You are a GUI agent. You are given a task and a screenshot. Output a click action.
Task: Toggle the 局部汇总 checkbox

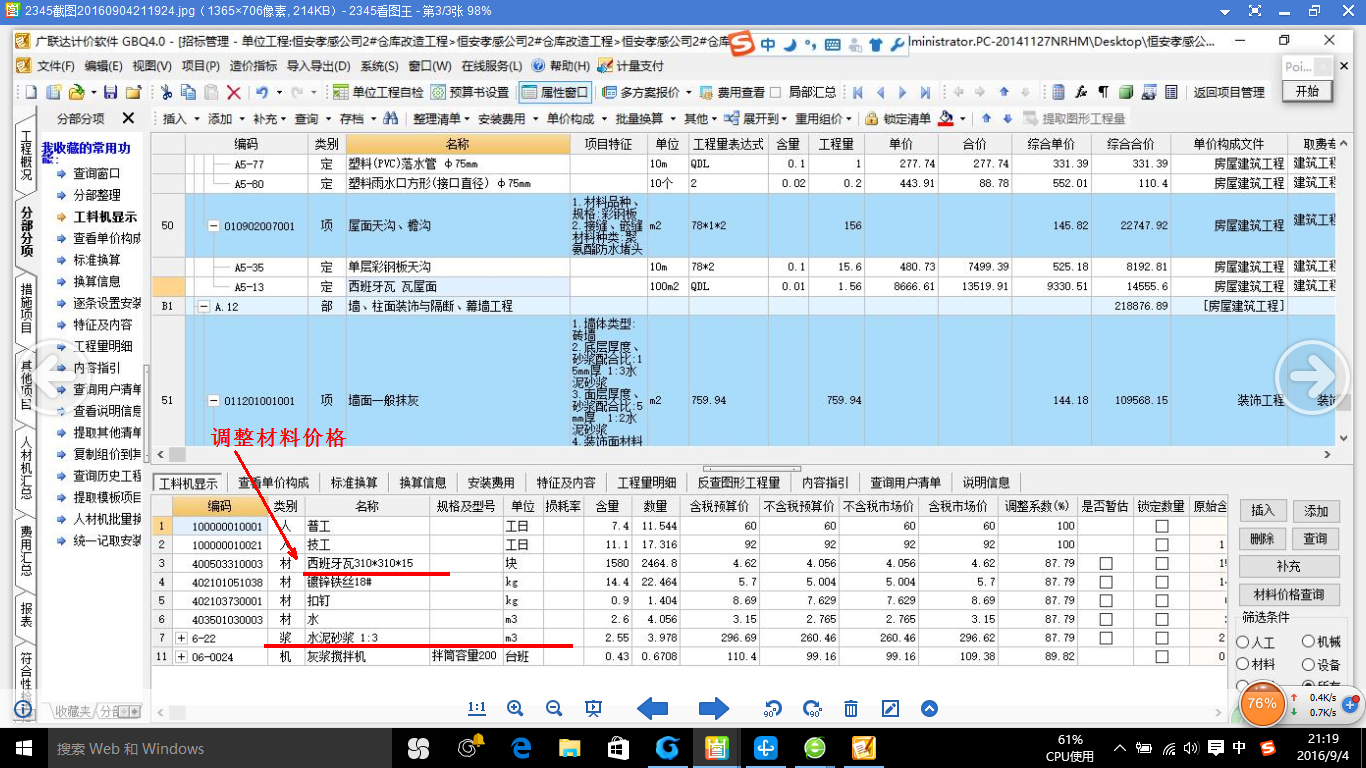pos(775,92)
